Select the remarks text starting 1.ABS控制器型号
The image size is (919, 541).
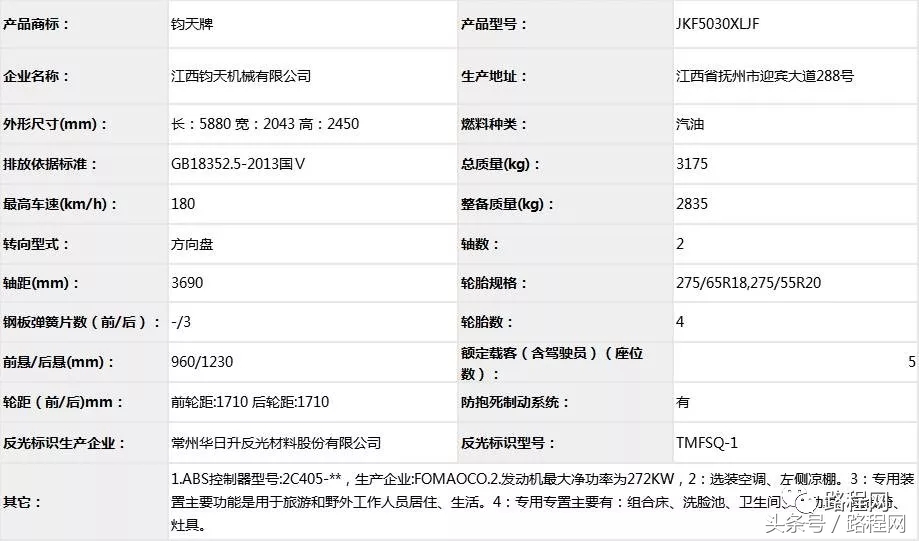543,502
